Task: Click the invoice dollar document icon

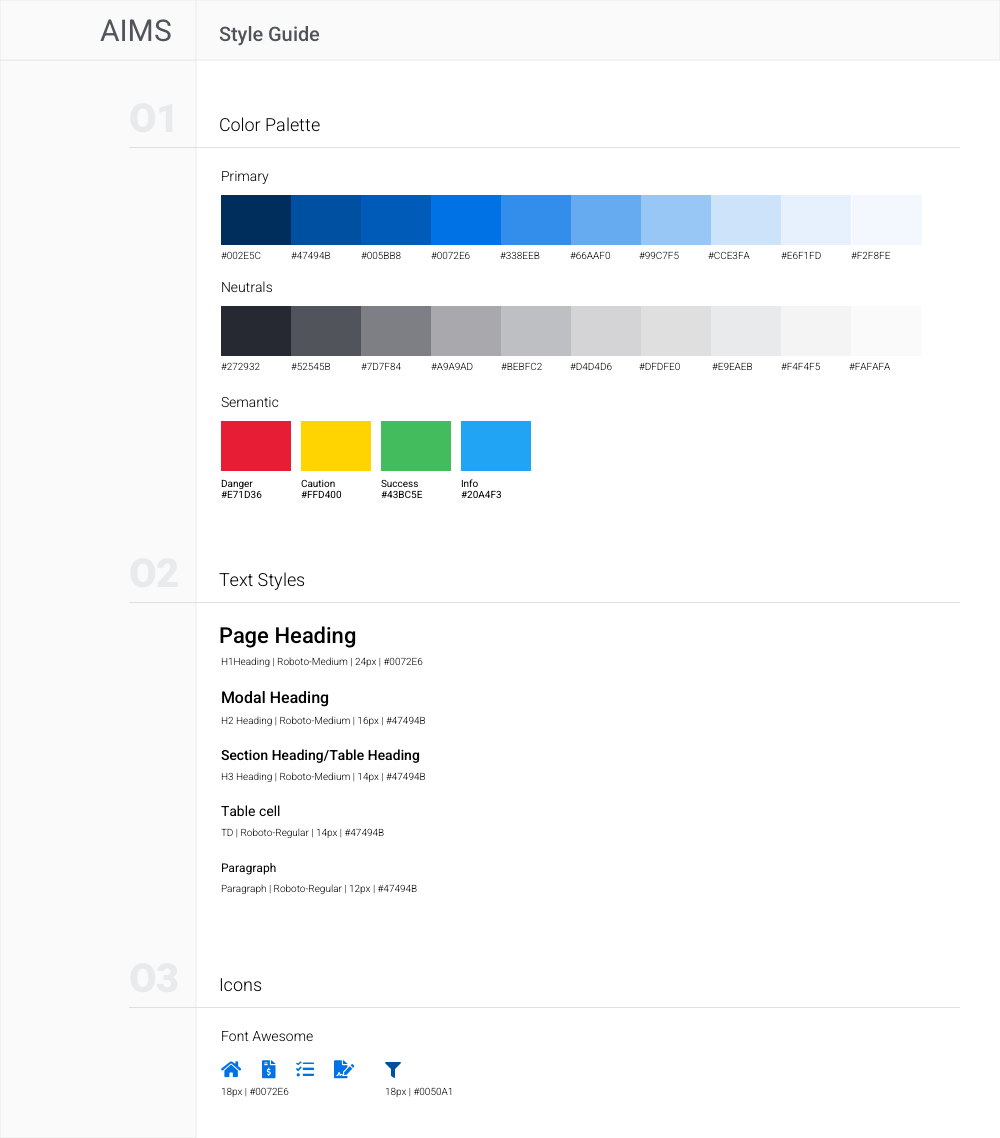Action: coord(268,1068)
